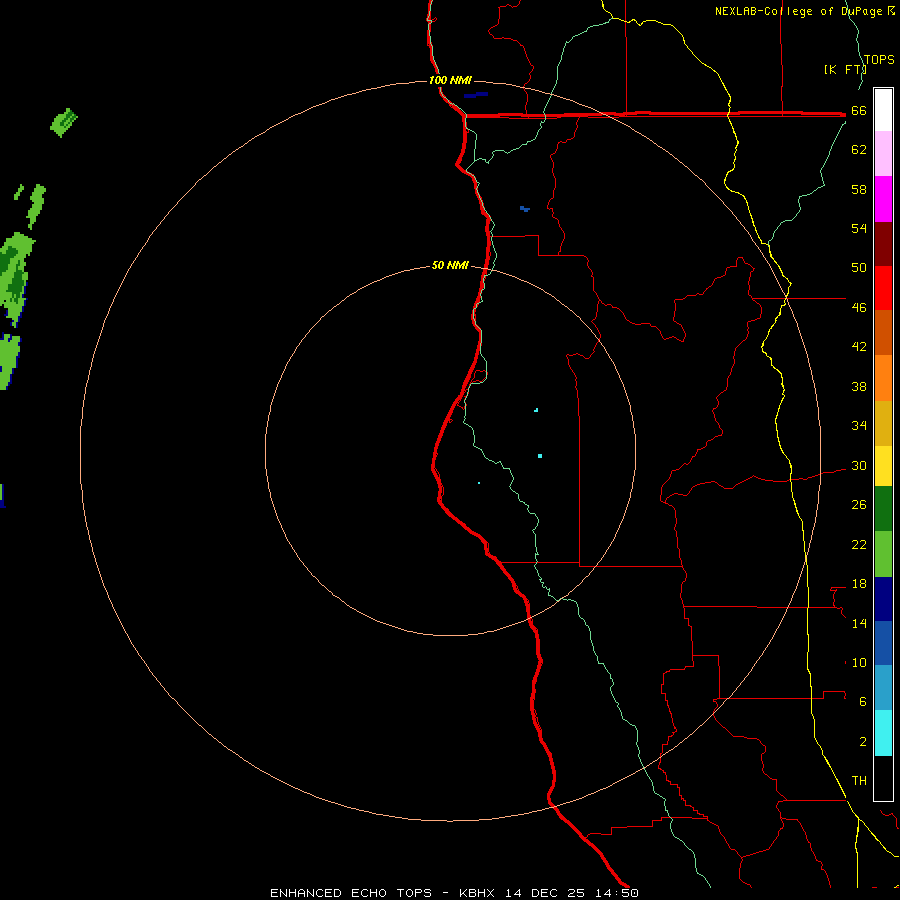900x900 pixels.
Task: Click the legend value 2
Action: coord(863,742)
